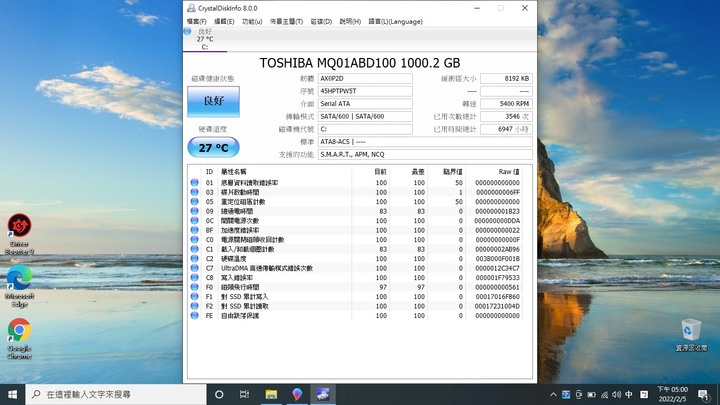
Task: Click the 良好 health status button
Action: [213, 101]
